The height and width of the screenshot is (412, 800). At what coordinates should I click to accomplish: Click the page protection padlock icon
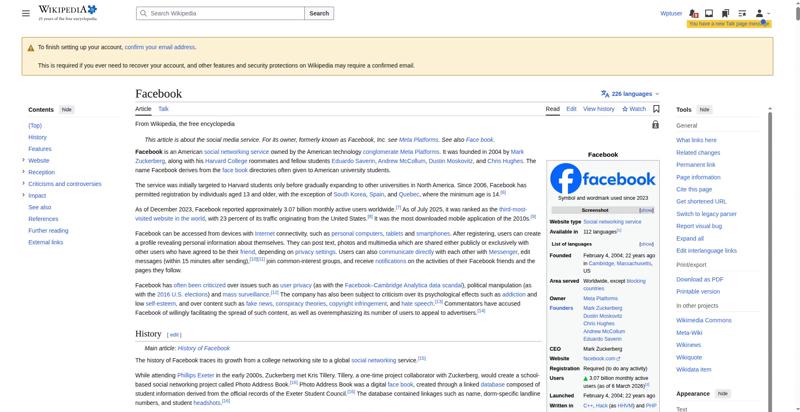pos(655,124)
